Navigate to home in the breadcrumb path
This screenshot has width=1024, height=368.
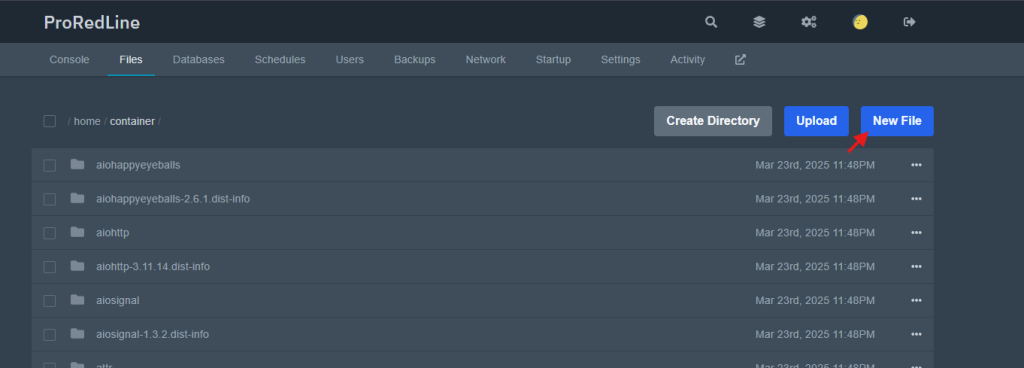[x=87, y=121]
